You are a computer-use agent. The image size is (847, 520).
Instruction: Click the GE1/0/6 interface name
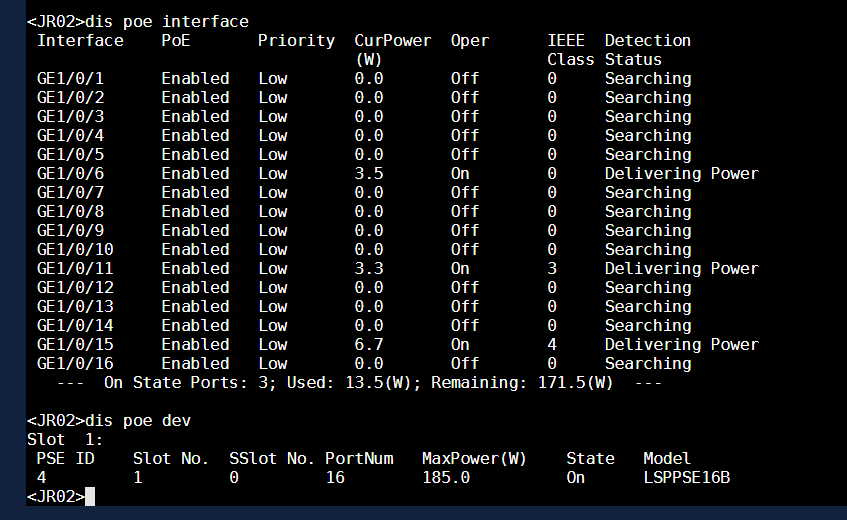tap(70, 174)
